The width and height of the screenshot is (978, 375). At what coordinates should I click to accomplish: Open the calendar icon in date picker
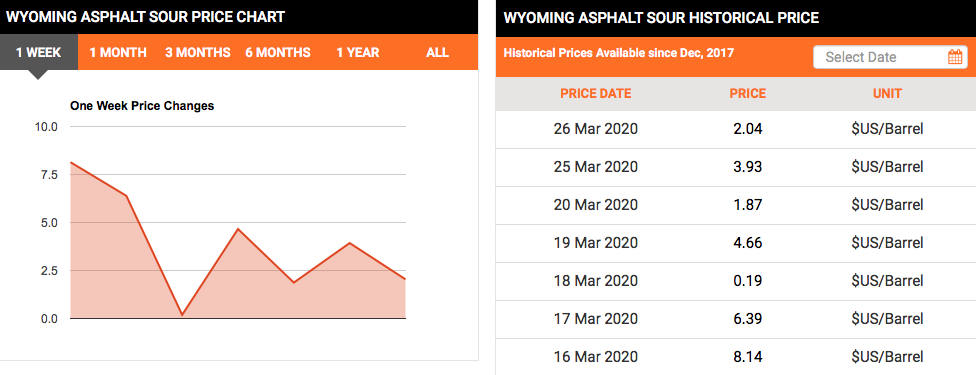click(x=954, y=57)
